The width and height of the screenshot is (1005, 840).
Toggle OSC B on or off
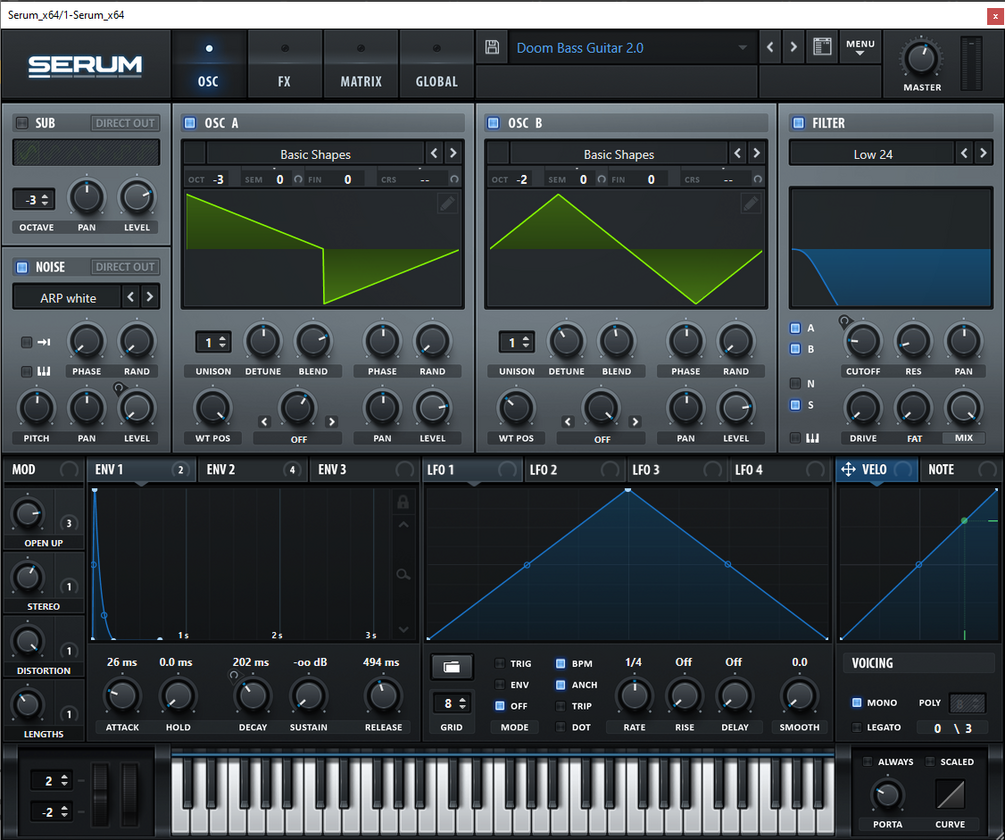[x=493, y=122]
